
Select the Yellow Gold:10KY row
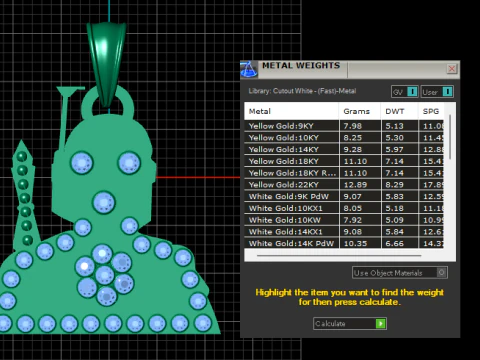click(x=344, y=138)
